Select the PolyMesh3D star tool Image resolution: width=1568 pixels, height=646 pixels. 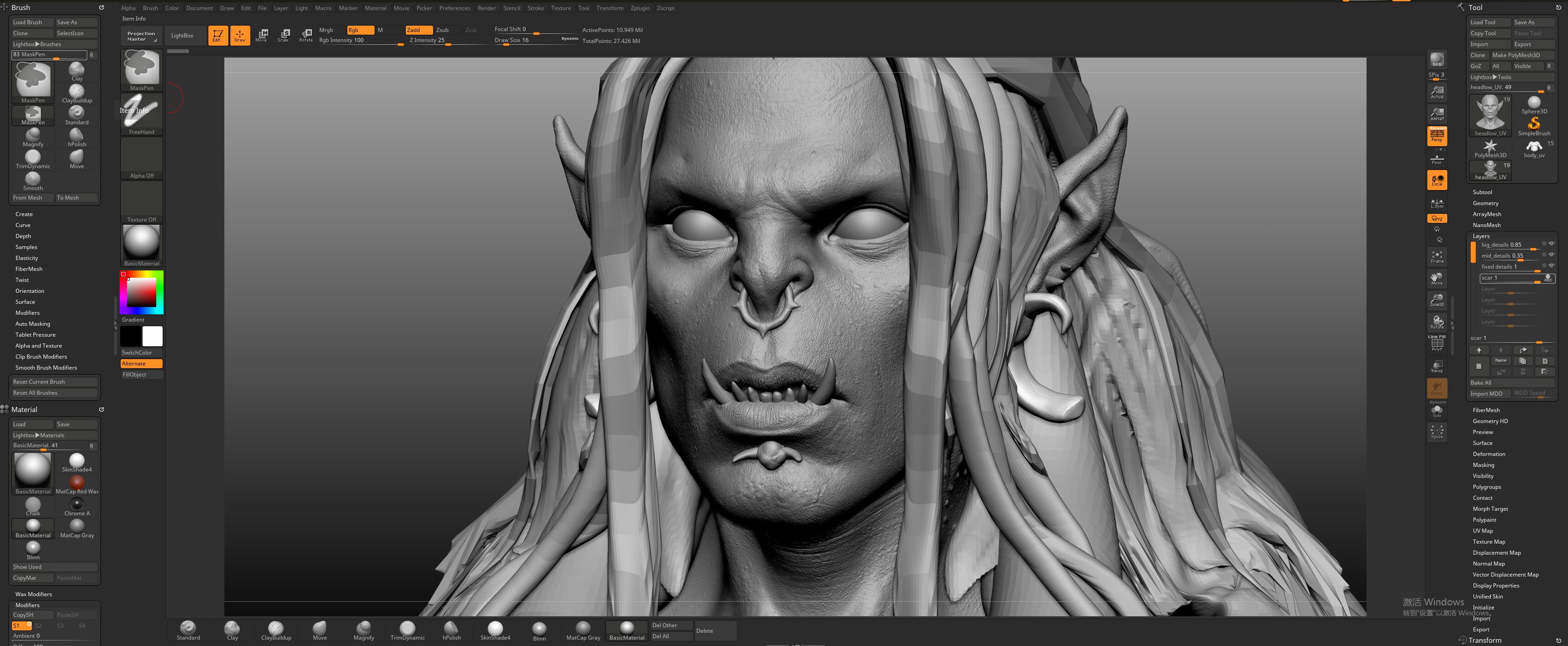click(1490, 148)
